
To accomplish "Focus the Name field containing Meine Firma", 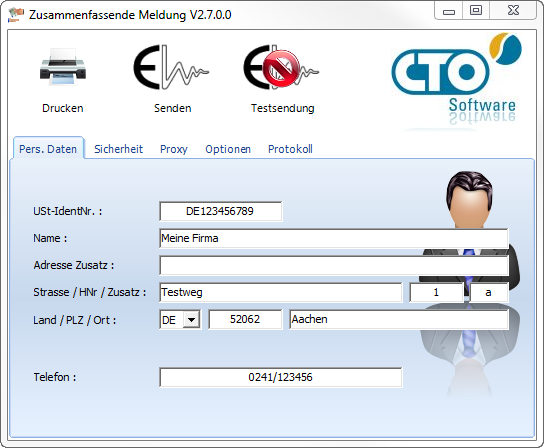I will tap(334, 238).
